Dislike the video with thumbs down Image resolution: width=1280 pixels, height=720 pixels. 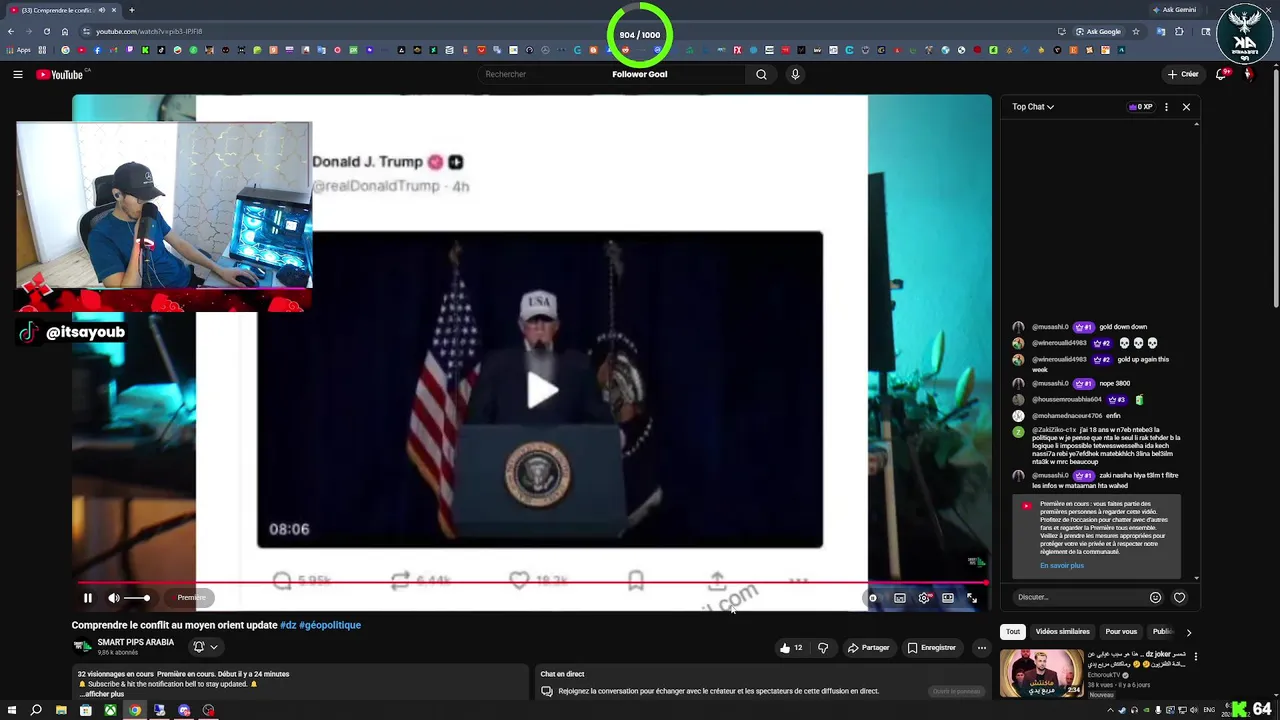823,648
